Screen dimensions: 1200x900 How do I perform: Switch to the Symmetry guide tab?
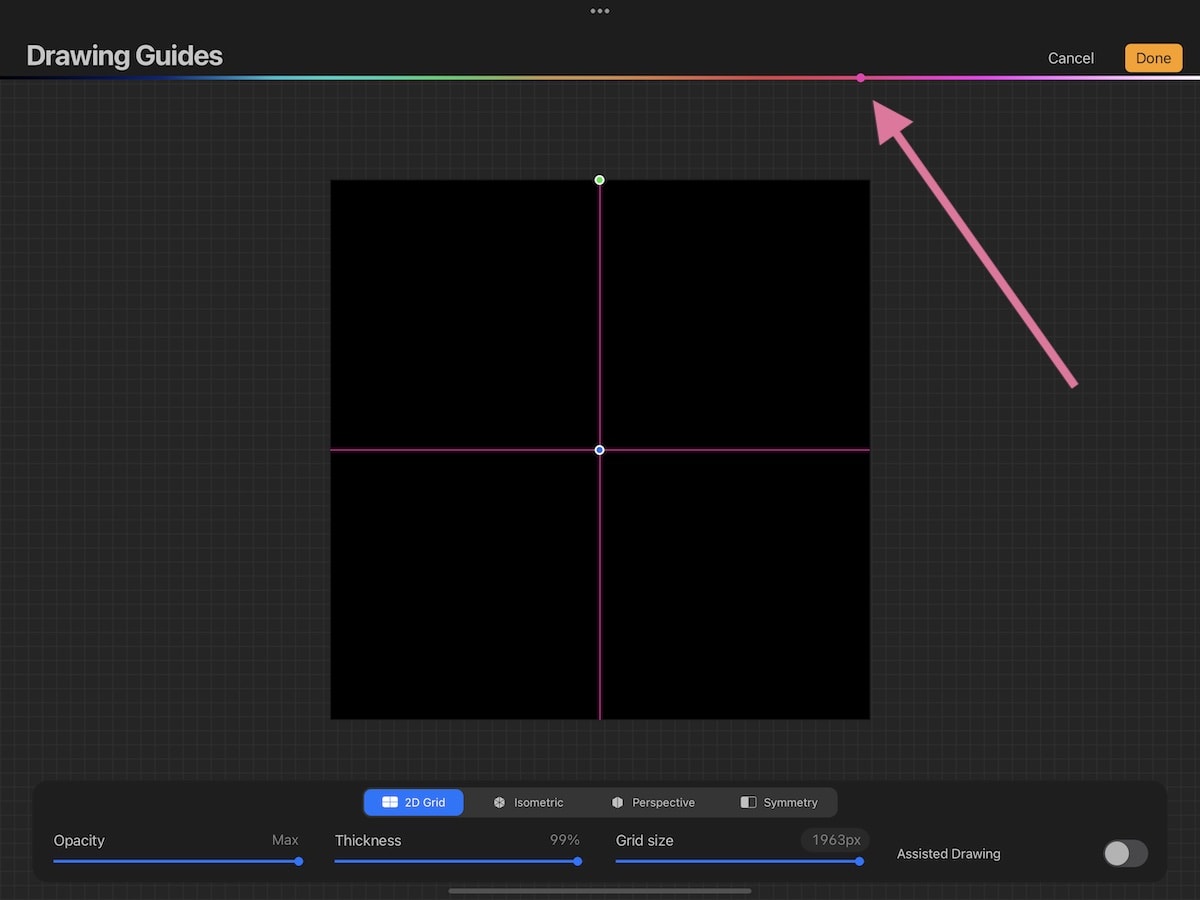[x=779, y=802]
